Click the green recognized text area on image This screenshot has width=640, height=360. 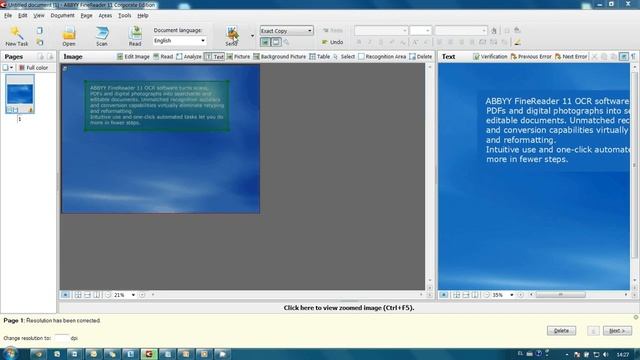click(157, 106)
